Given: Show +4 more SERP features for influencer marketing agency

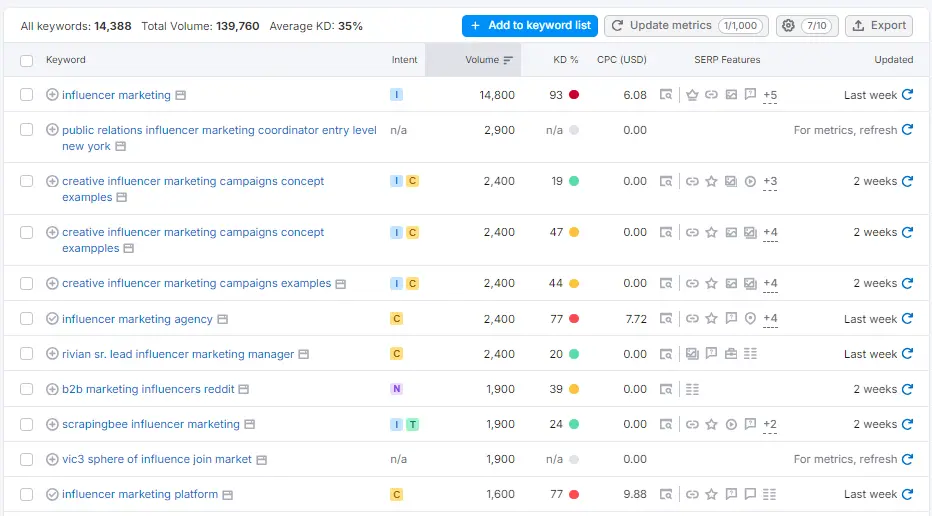Looking at the screenshot, I should tap(770, 320).
